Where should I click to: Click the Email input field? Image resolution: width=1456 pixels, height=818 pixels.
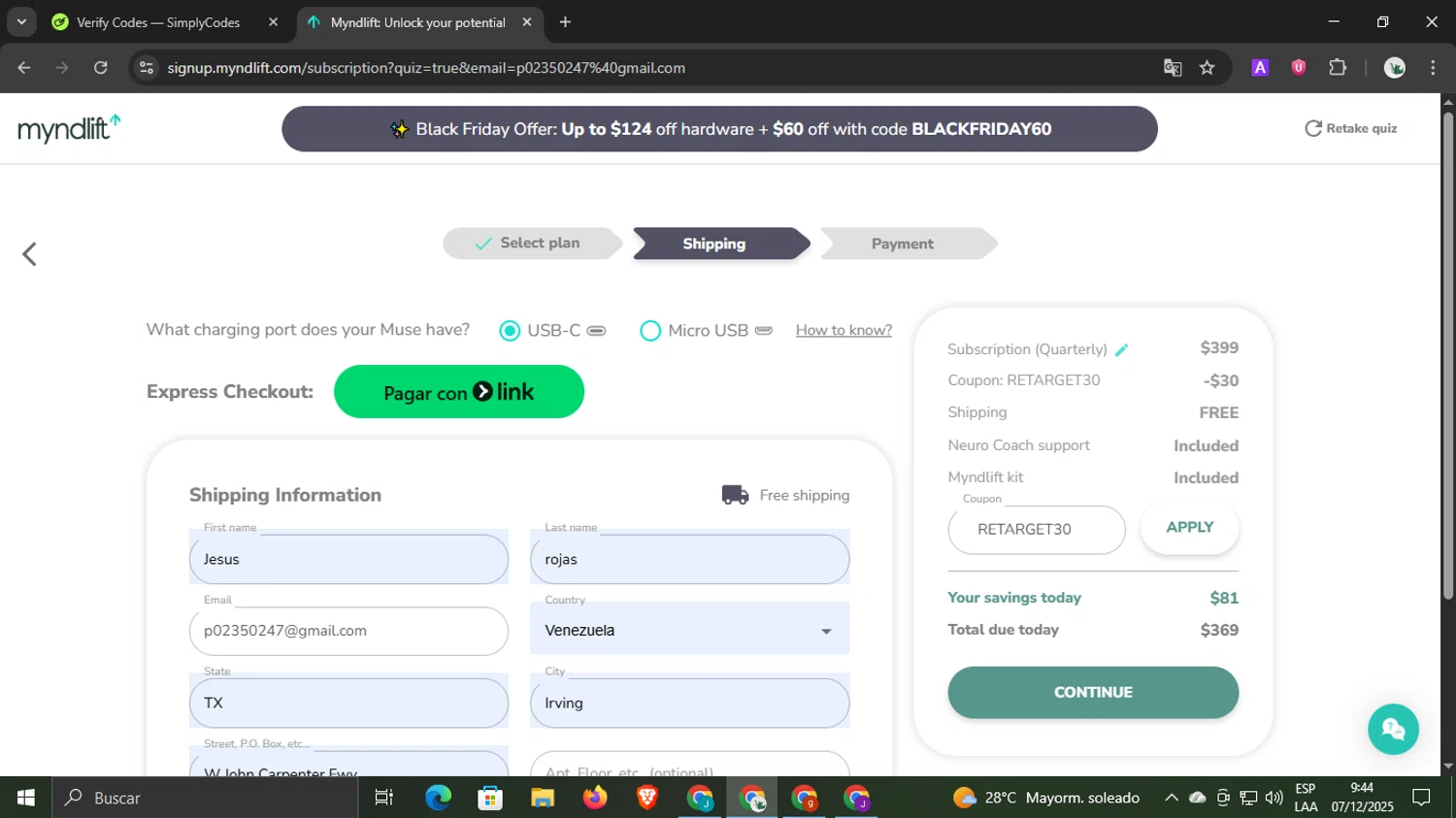pos(348,631)
